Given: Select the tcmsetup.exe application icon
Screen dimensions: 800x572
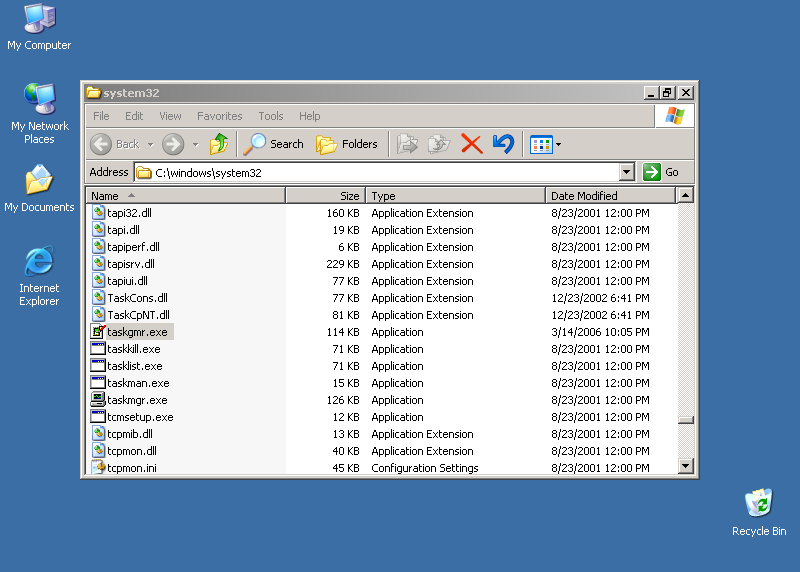Looking at the screenshot, I should pos(97,416).
